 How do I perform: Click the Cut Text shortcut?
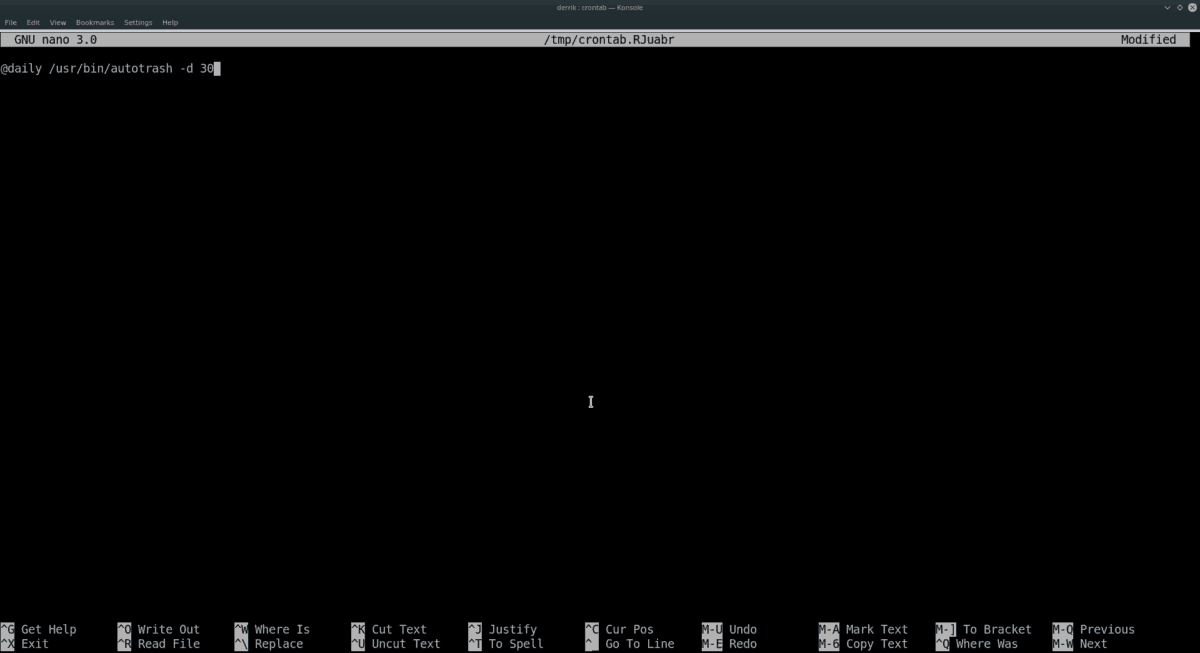point(398,629)
